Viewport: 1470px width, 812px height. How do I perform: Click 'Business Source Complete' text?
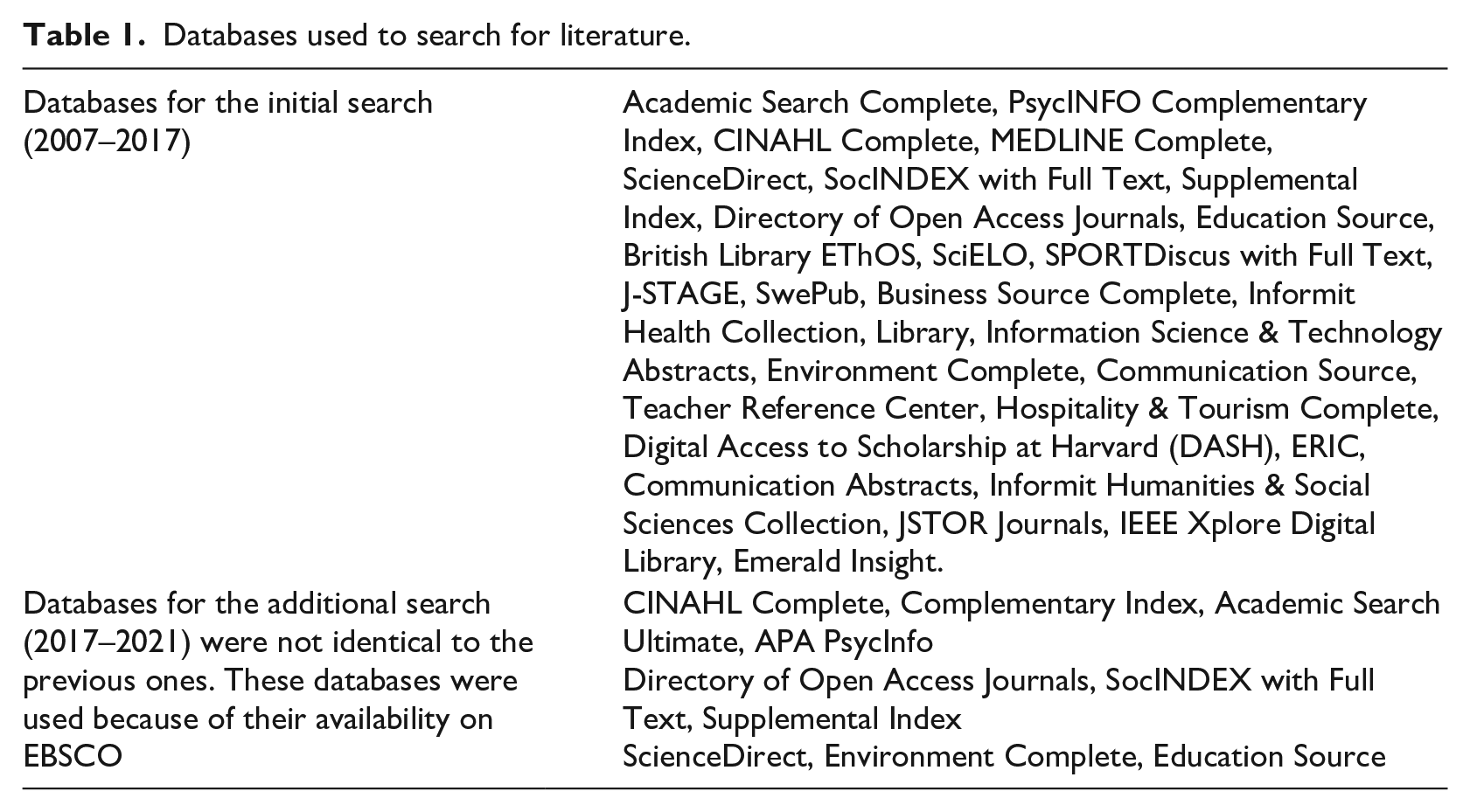tap(1053, 294)
